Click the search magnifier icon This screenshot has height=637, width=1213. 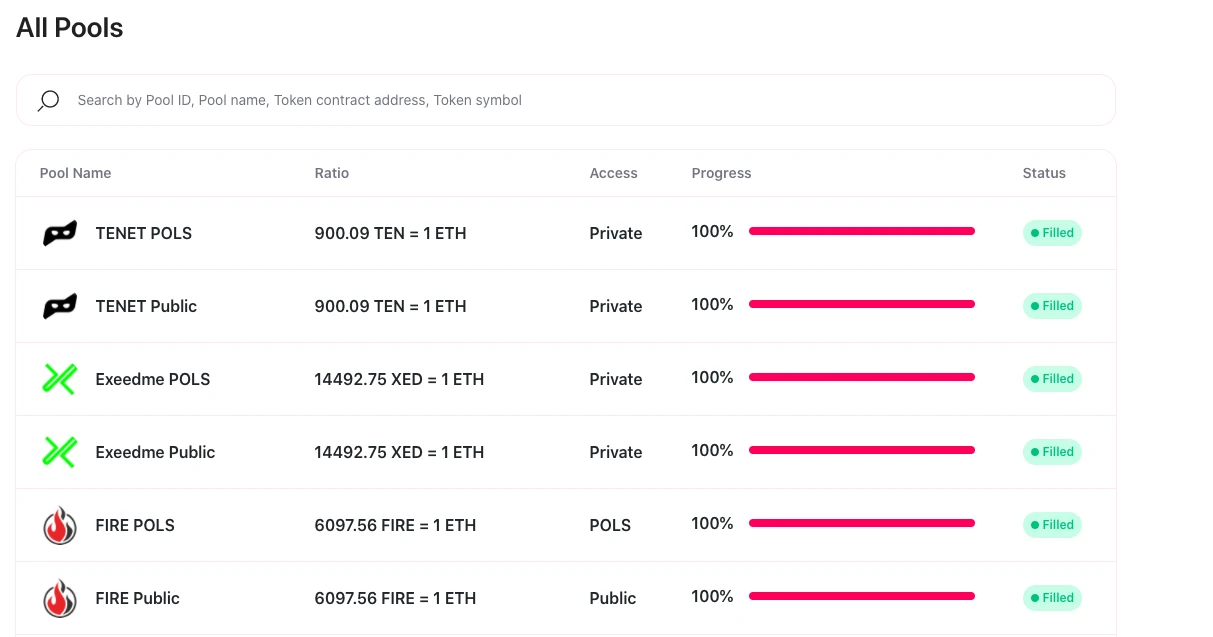(x=48, y=100)
